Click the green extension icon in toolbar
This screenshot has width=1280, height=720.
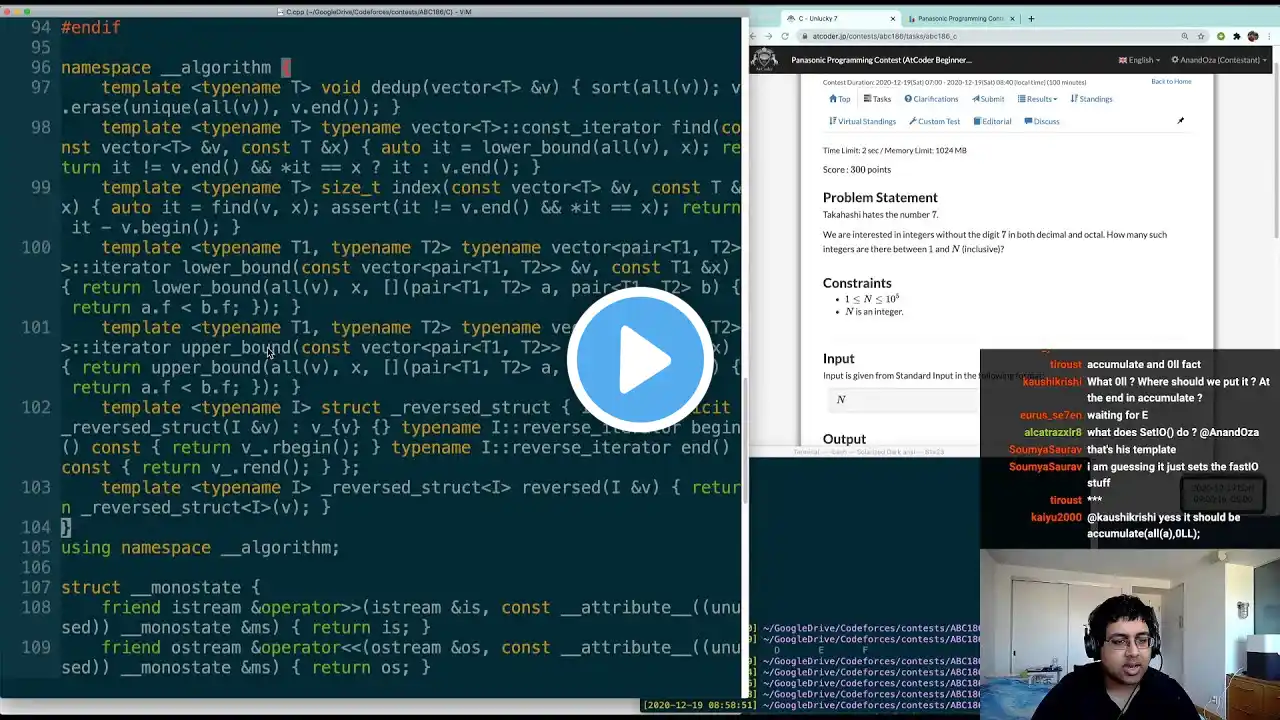(x=1221, y=36)
